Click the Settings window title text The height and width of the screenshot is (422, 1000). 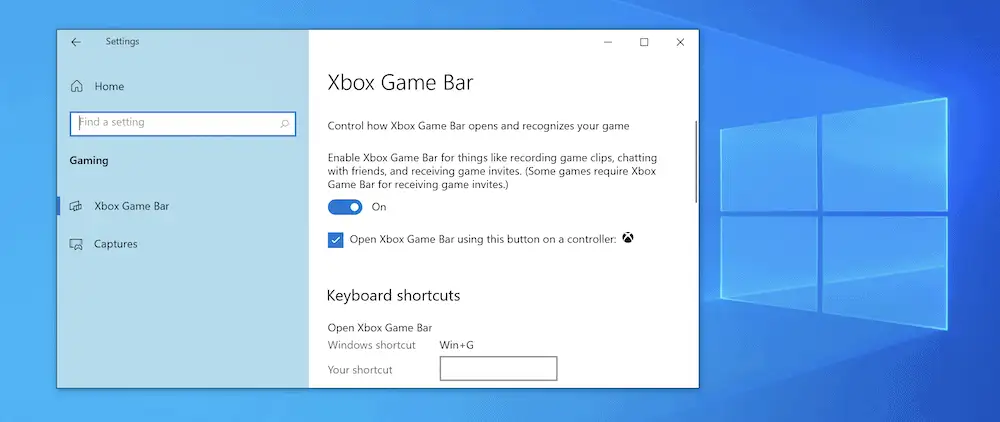click(x=122, y=41)
